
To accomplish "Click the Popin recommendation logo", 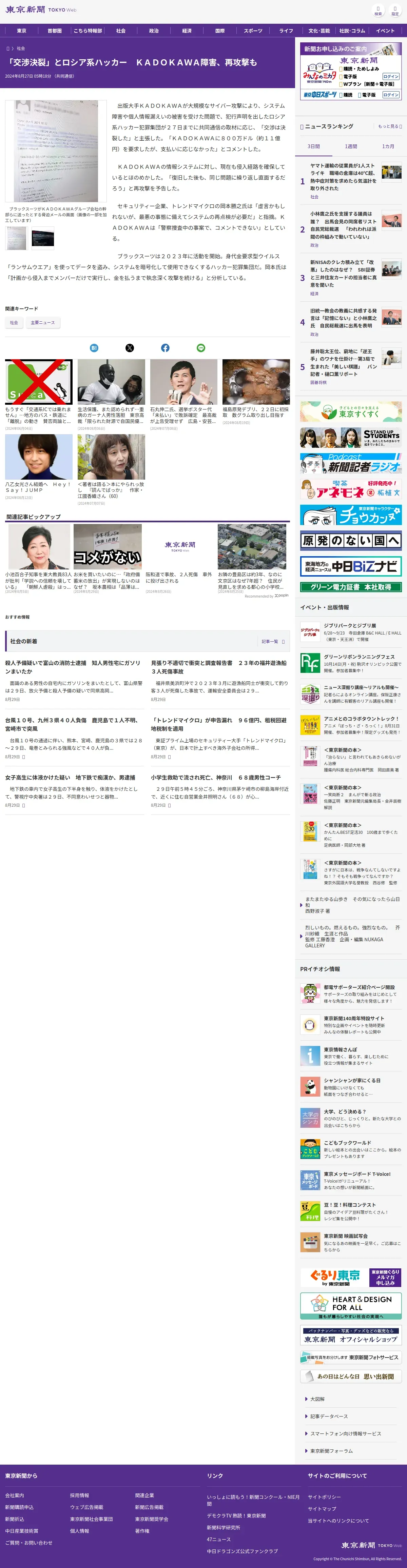I will click(x=282, y=596).
